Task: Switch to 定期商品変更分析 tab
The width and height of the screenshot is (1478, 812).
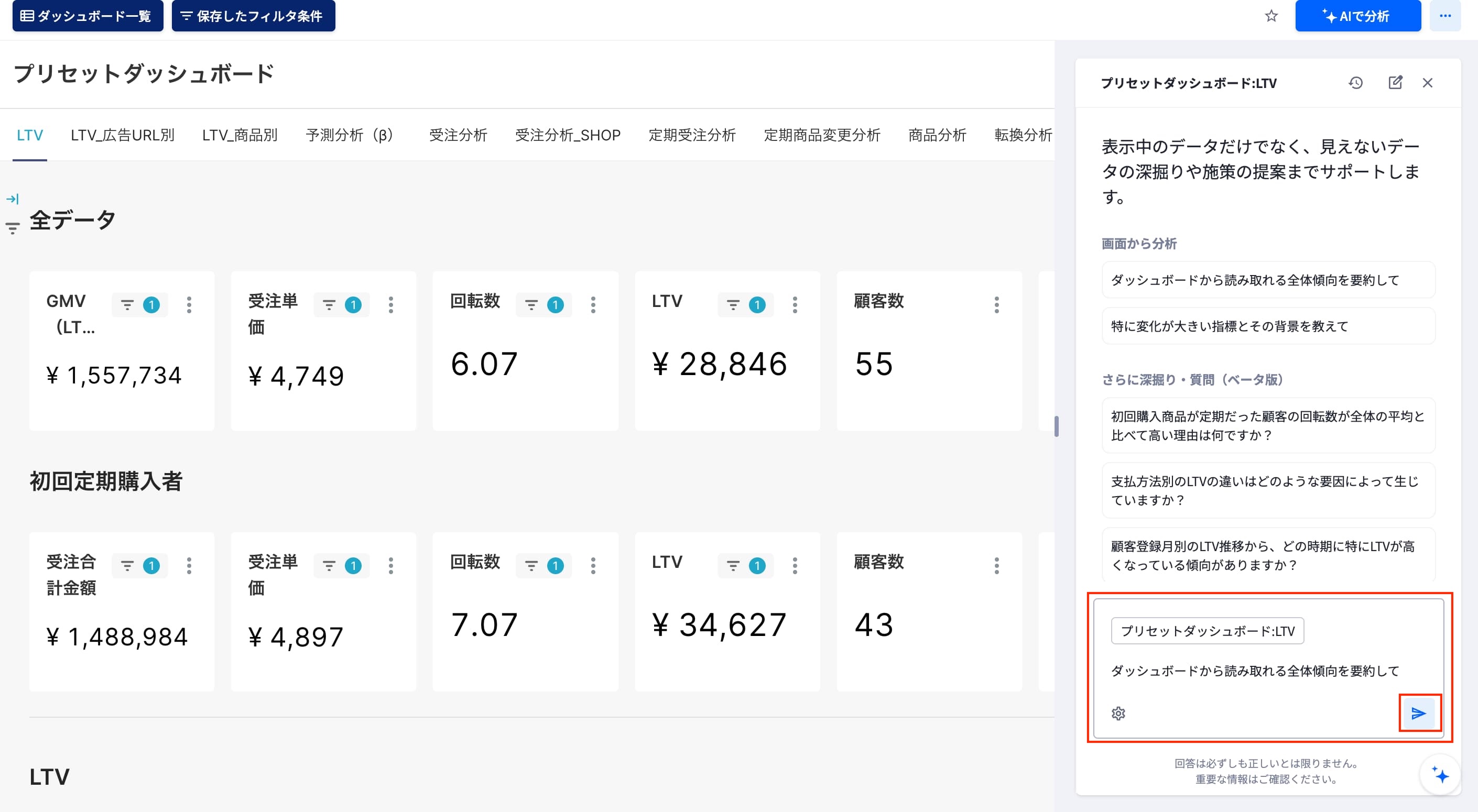Action: (x=822, y=135)
